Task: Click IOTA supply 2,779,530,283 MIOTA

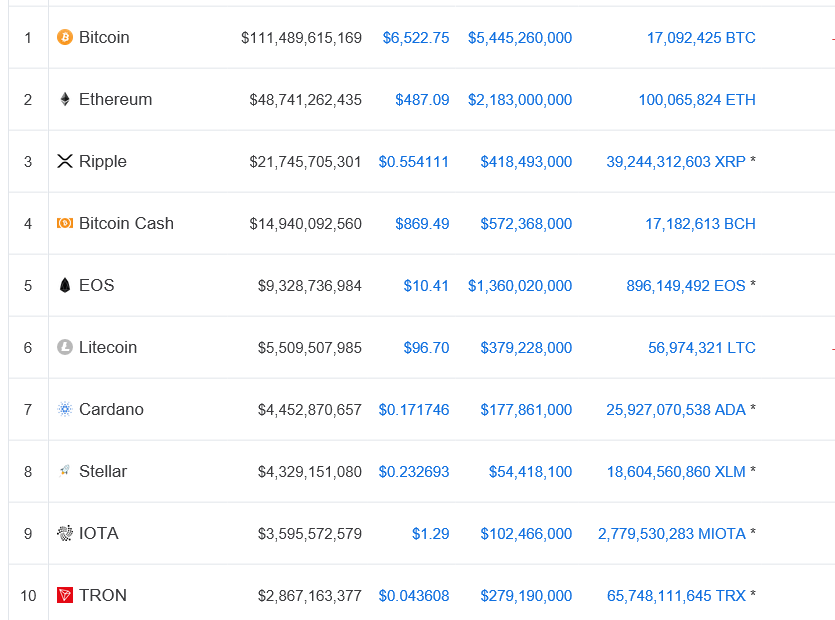Action: pyautogui.click(x=672, y=534)
